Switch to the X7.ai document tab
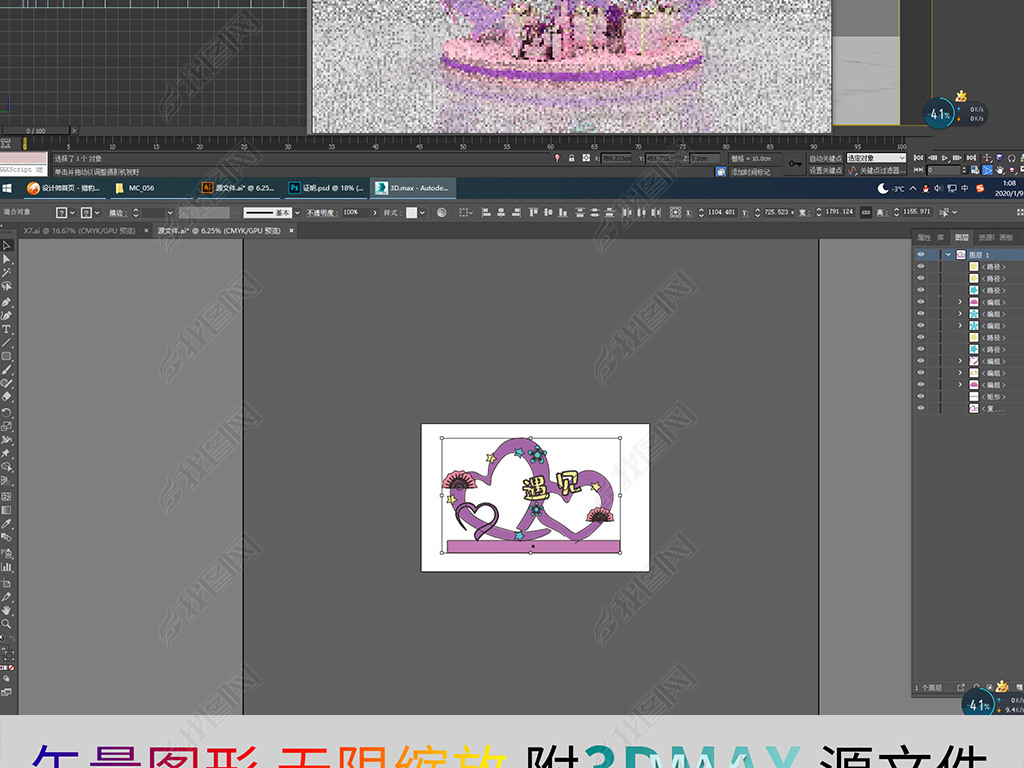The image size is (1024, 768). point(79,231)
